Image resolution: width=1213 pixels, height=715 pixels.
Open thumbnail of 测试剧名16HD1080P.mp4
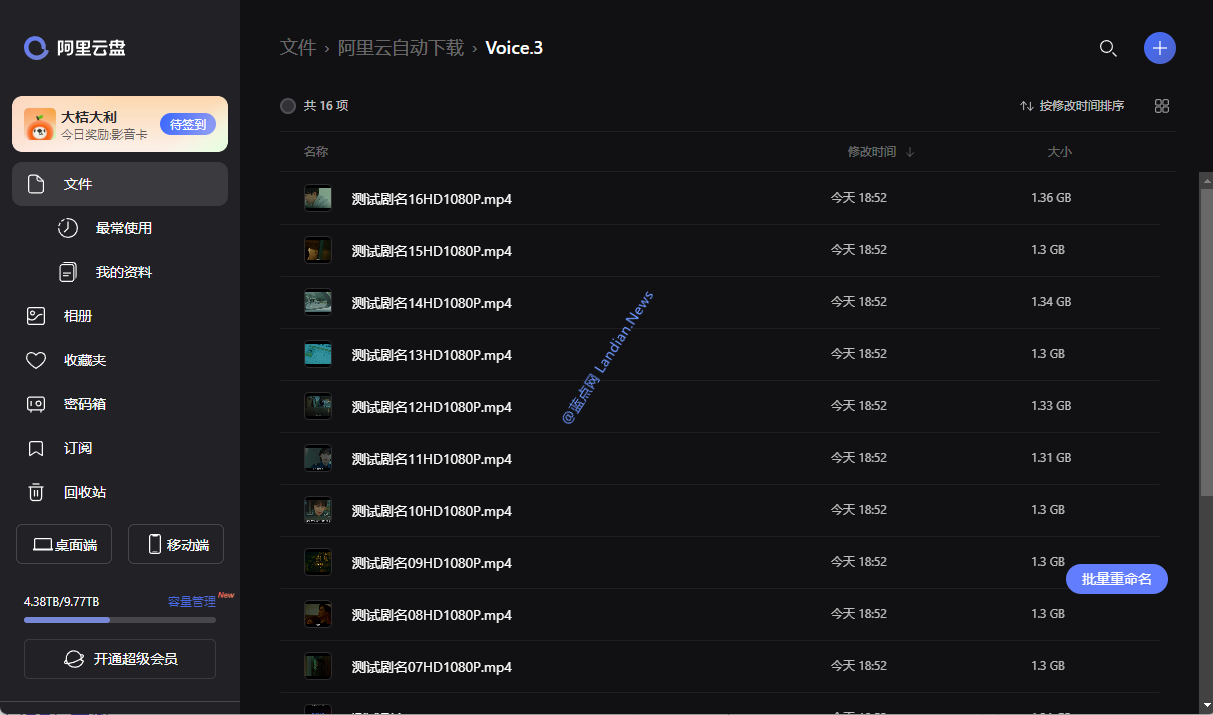pos(318,198)
